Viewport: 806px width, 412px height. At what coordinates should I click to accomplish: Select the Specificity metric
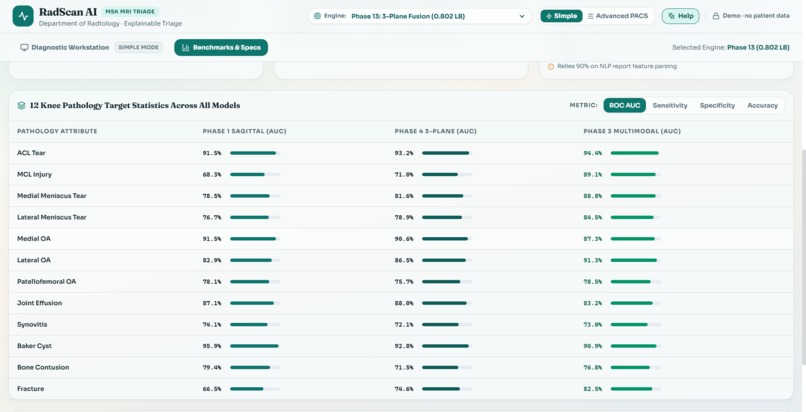coord(717,105)
